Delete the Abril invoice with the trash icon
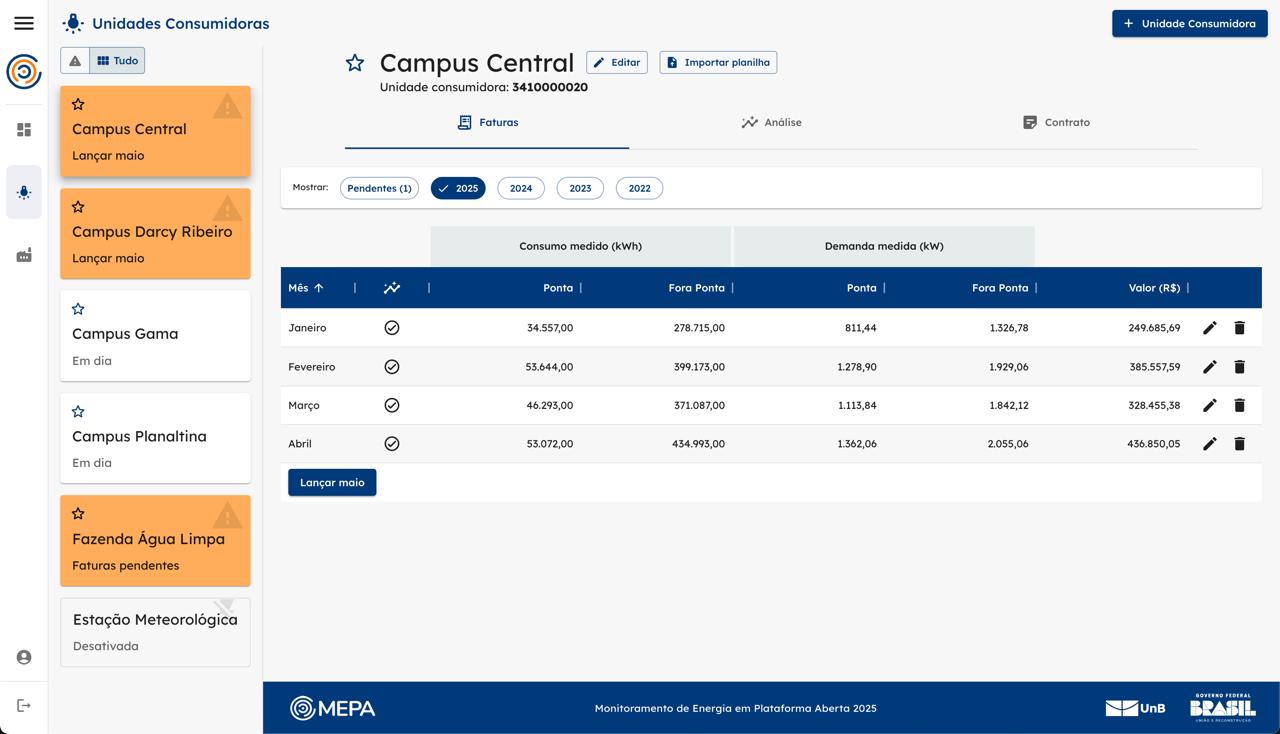 click(1239, 444)
